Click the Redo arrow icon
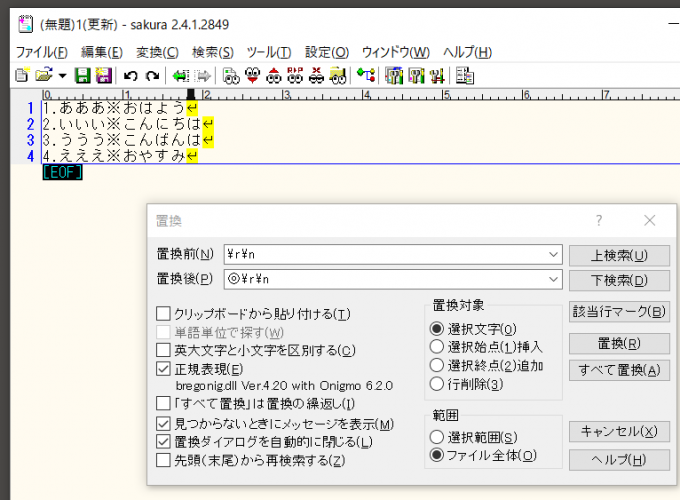The width and height of the screenshot is (680, 500). click(152, 75)
